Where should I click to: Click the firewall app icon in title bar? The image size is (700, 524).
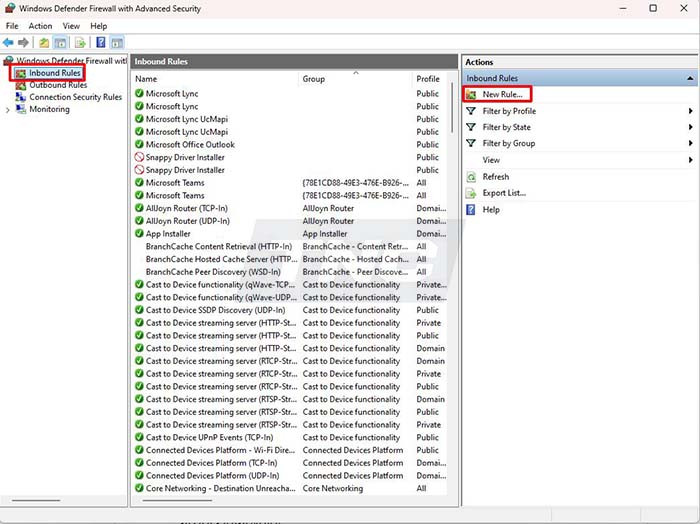10,8
